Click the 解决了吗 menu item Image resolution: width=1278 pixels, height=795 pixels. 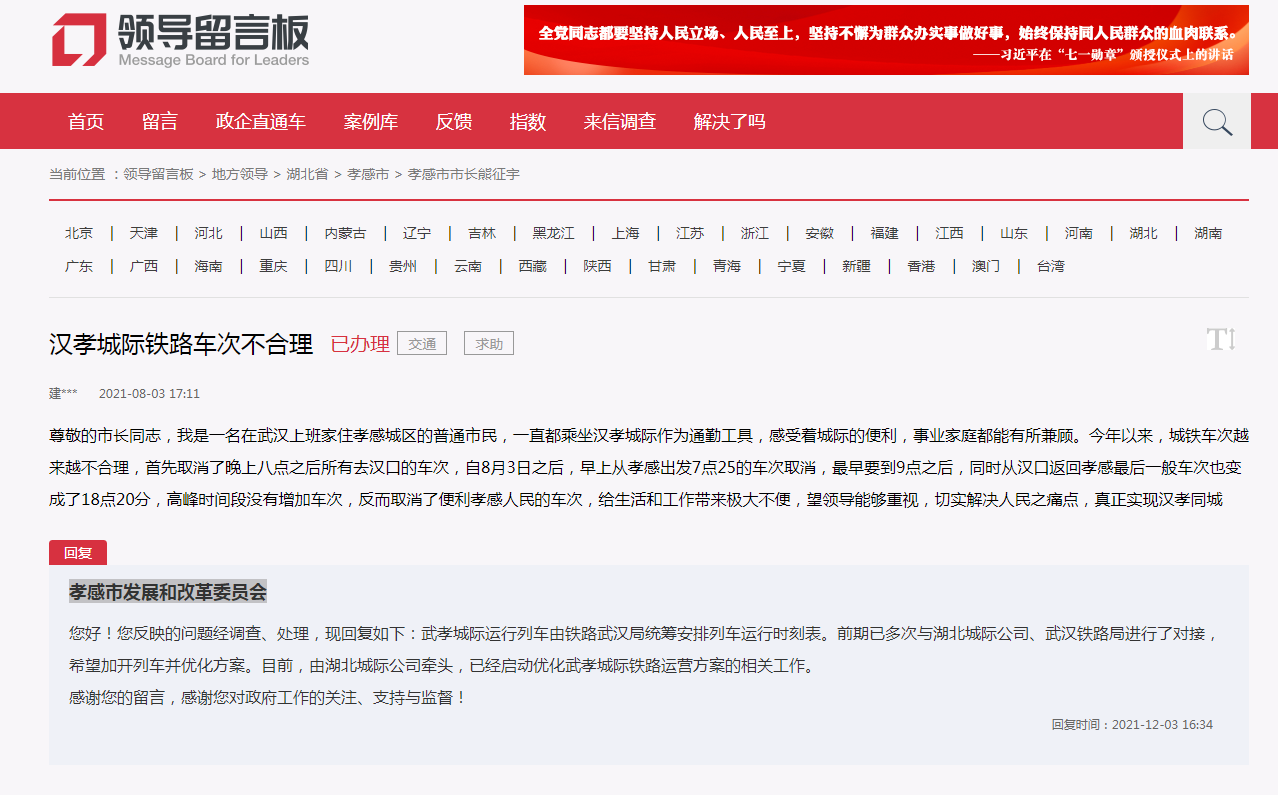click(x=730, y=122)
